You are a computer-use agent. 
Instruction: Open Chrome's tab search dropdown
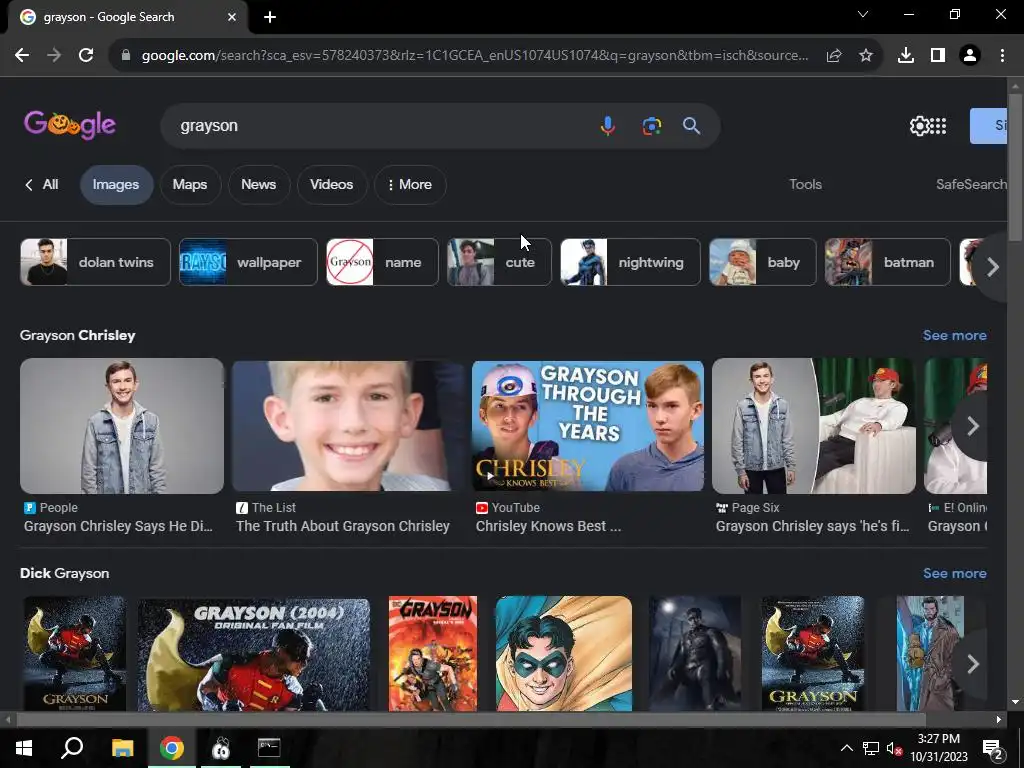(863, 14)
